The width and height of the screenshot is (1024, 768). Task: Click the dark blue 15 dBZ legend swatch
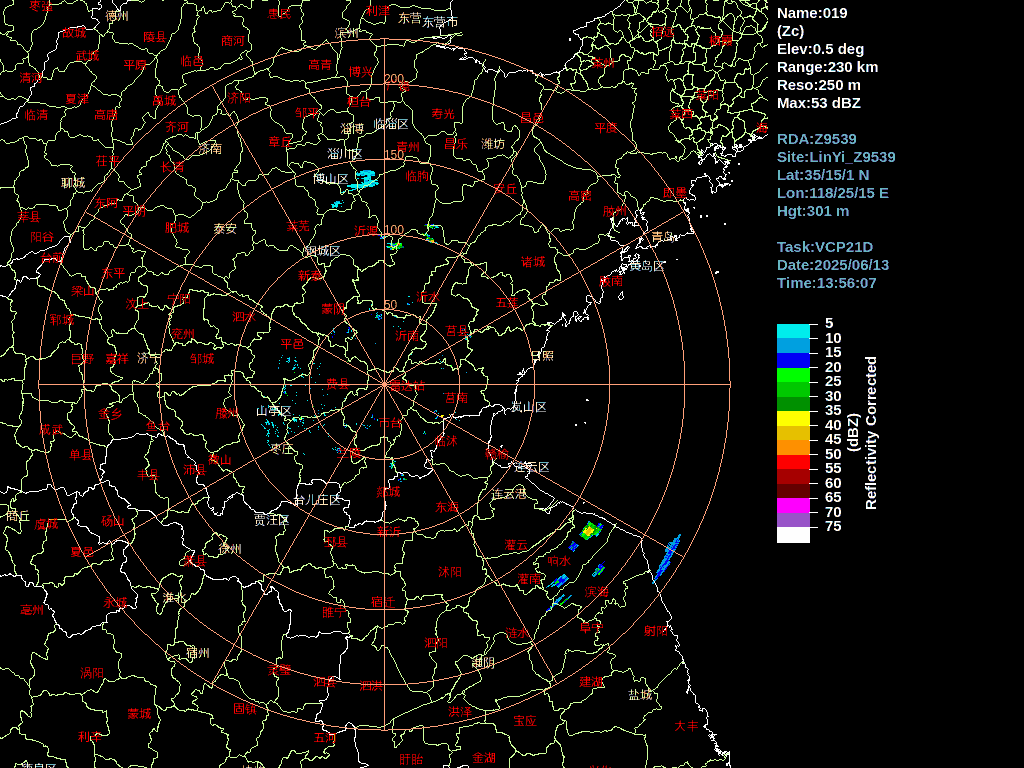click(x=793, y=360)
